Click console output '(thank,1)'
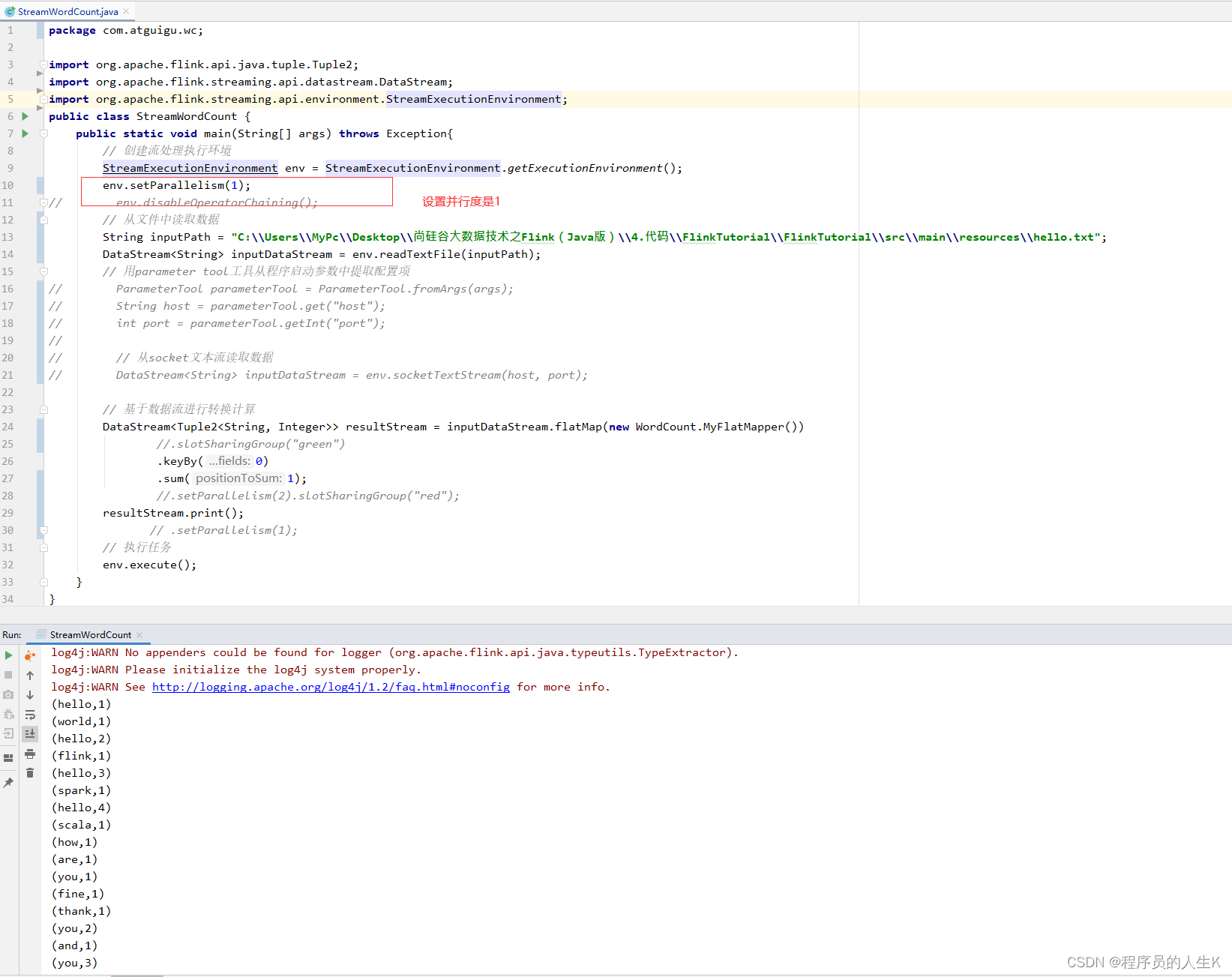The width and height of the screenshot is (1232, 977). (81, 911)
